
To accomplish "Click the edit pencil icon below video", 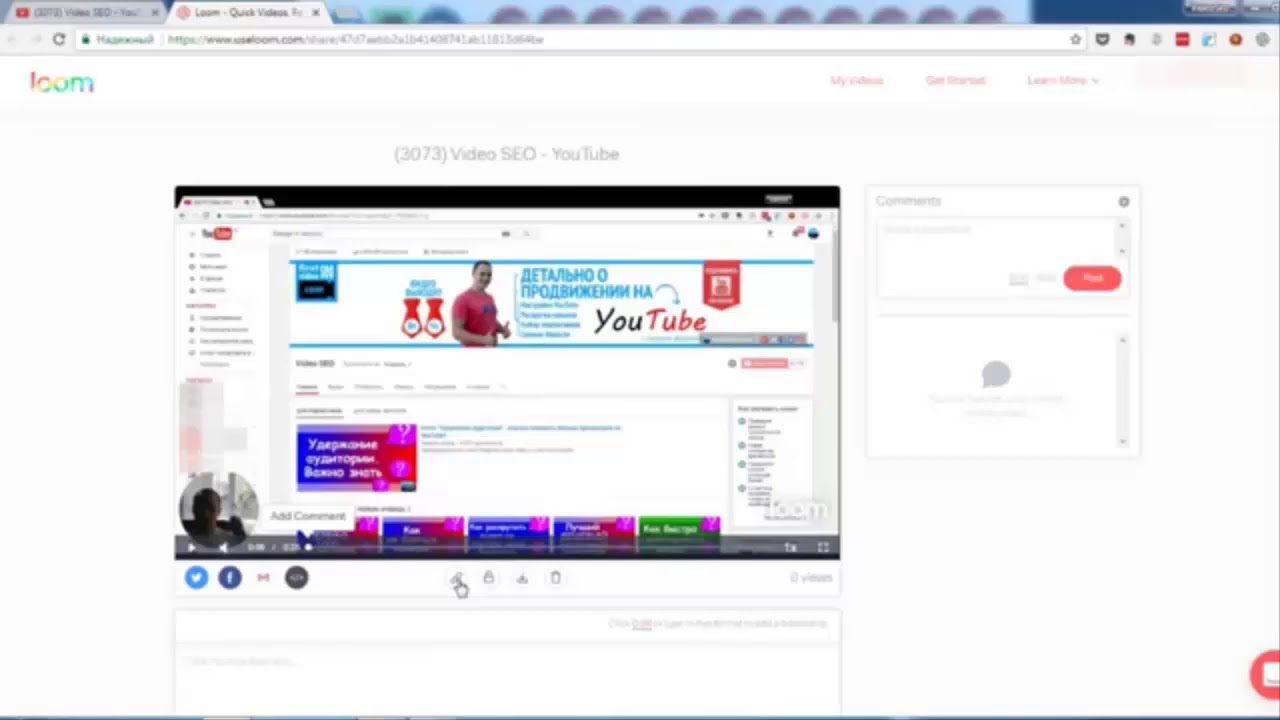I will click(x=456, y=578).
